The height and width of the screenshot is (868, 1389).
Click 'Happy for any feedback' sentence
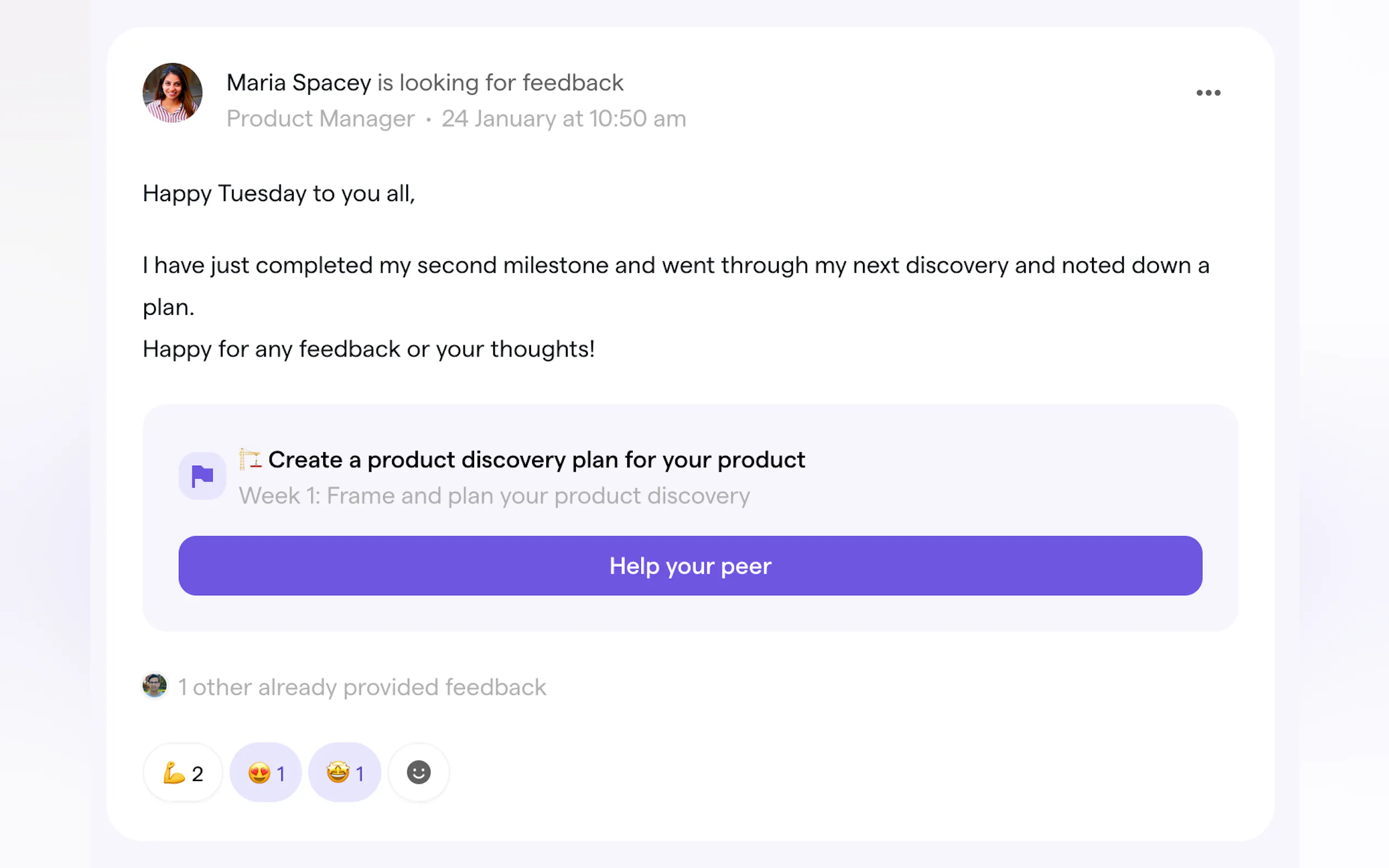[368, 349]
